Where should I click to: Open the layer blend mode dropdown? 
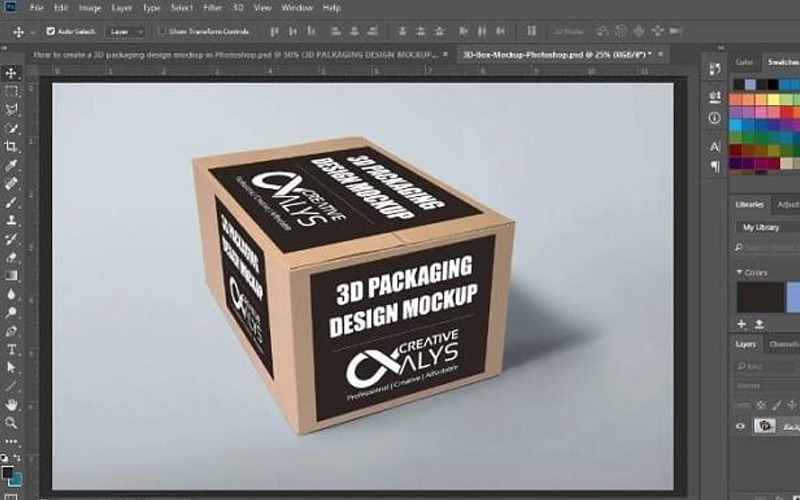point(765,386)
